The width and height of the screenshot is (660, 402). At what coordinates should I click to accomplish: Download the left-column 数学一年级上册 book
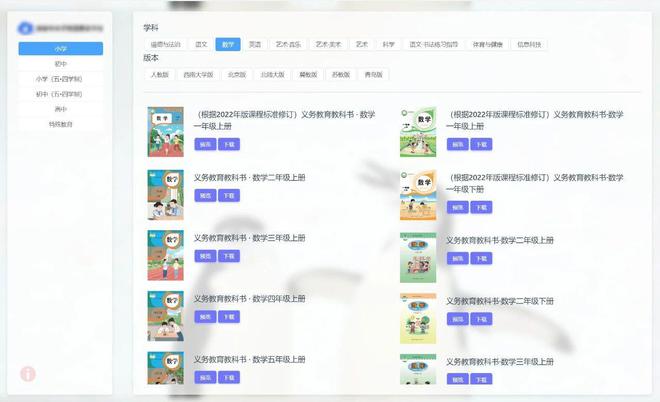click(229, 144)
